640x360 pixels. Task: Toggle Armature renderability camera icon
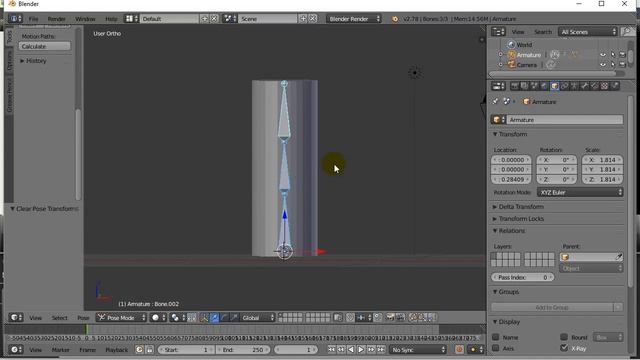[x=622, y=55]
